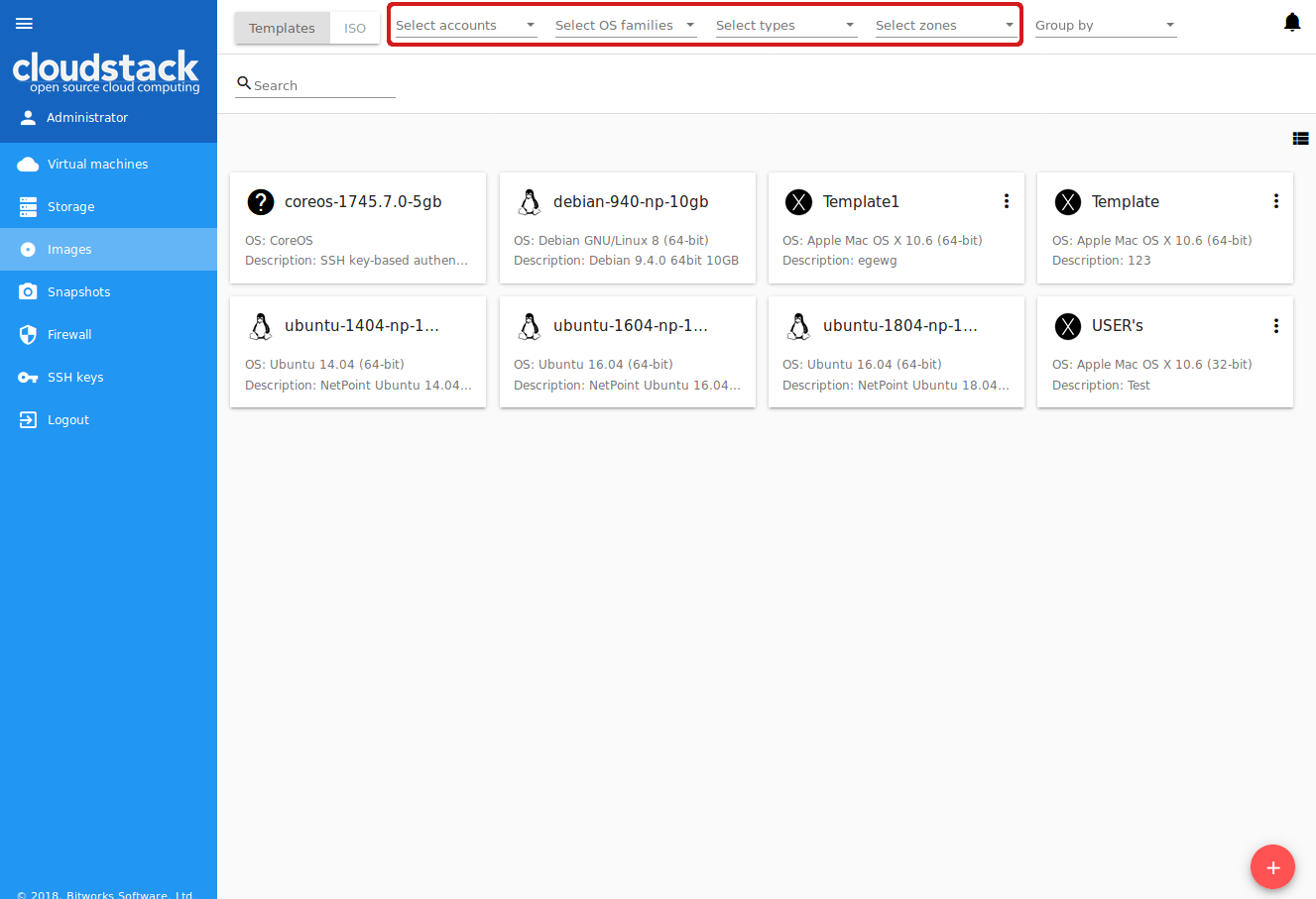The image size is (1316, 899).
Task: Expand the Select accounts dropdown
Action: (466, 26)
